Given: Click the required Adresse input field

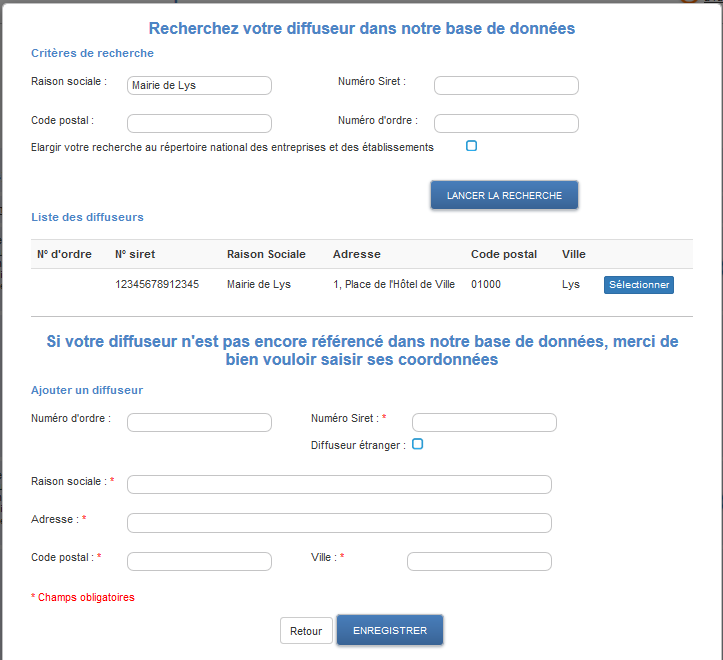Looking at the screenshot, I should point(339,523).
